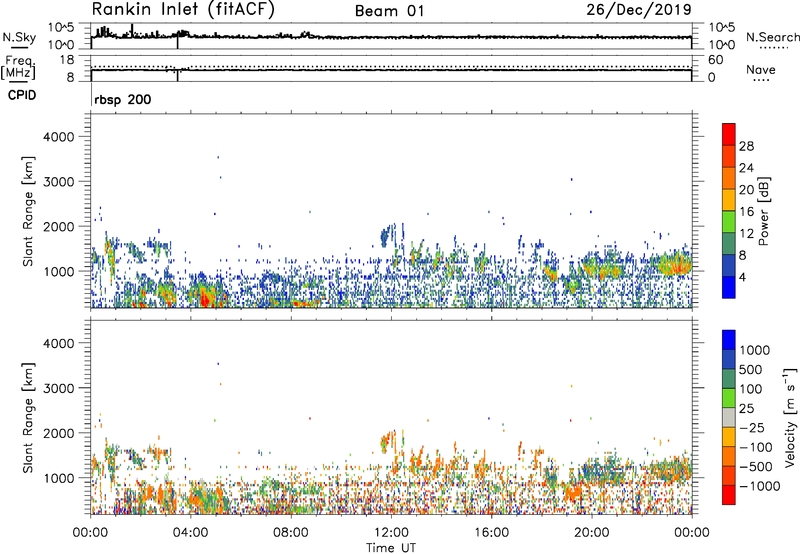Pick the bottom blue Power segment below 4

coord(729,287)
